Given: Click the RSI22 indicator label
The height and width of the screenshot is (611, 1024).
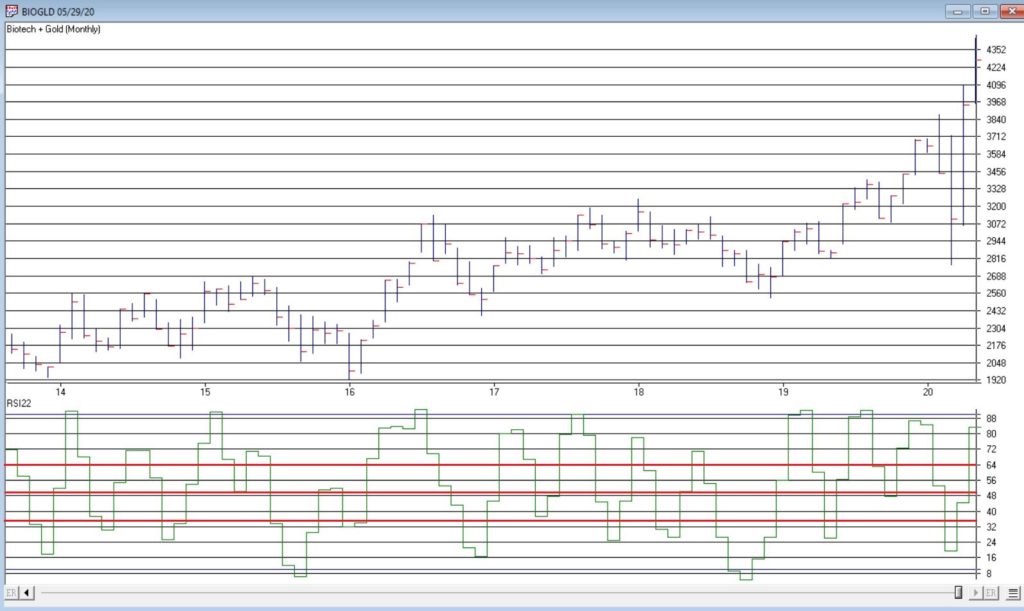Looking at the screenshot, I should point(19,403).
